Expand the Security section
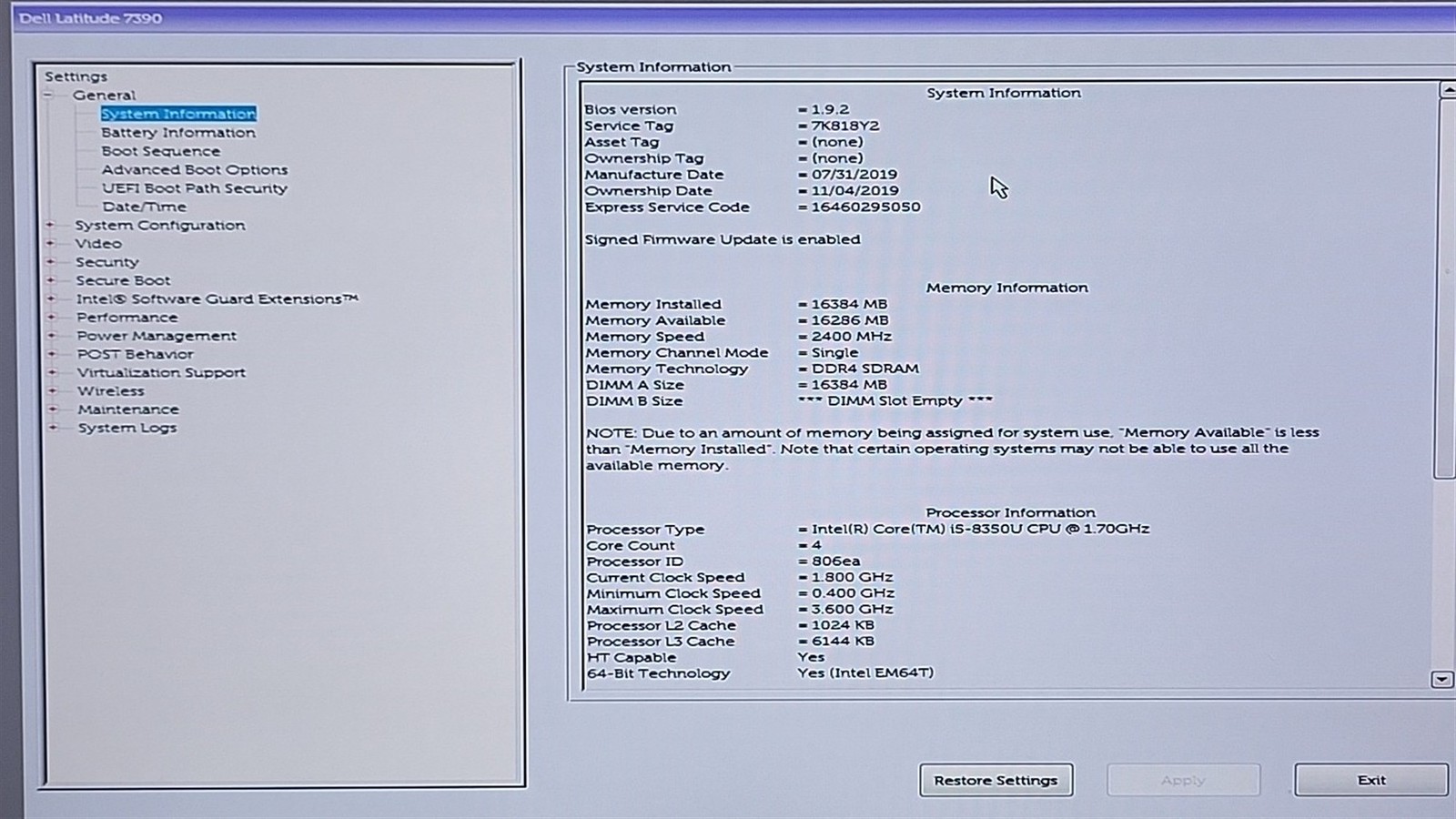This screenshot has width=1456, height=819. pos(51,261)
